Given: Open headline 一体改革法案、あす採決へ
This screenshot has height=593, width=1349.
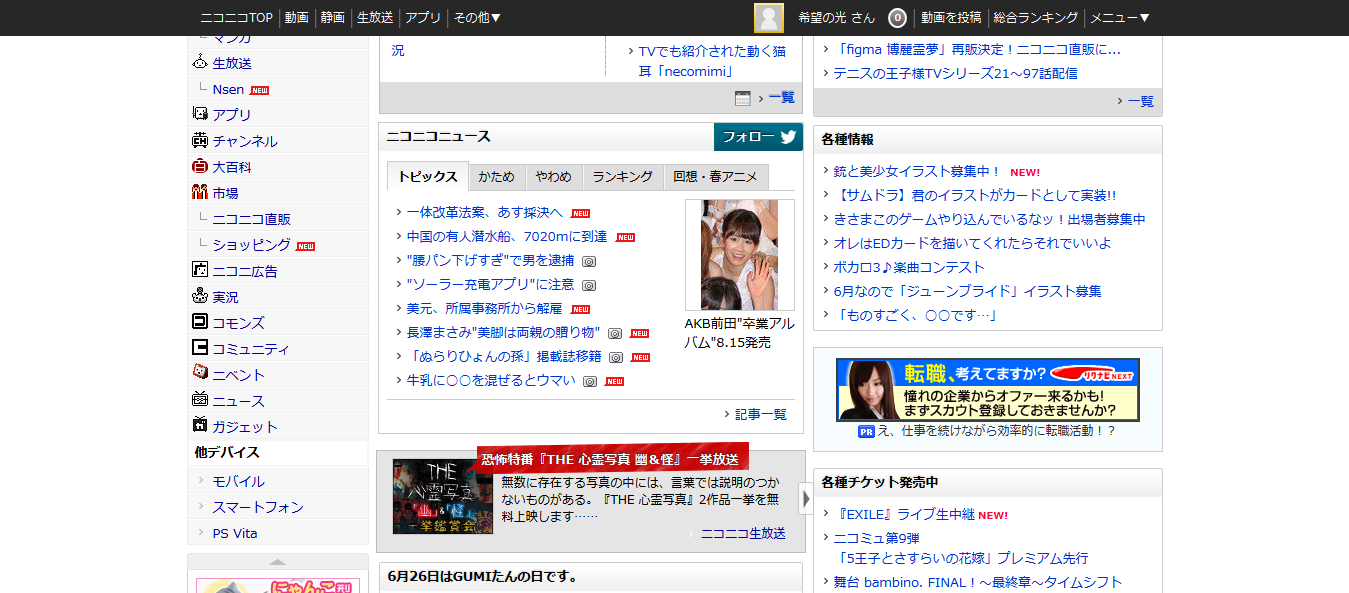Looking at the screenshot, I should pos(485,213).
